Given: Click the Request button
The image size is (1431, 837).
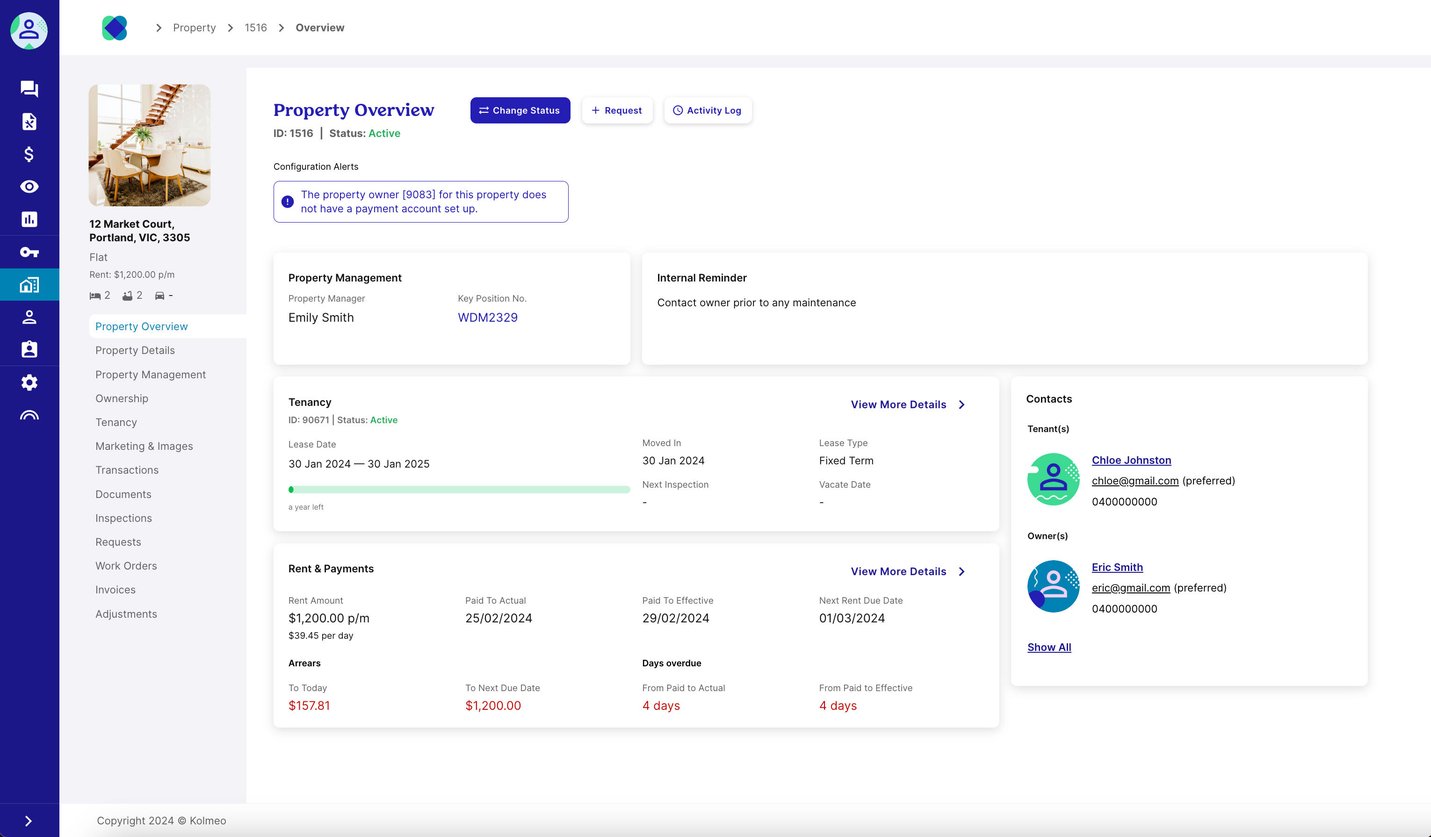Looking at the screenshot, I should click(x=617, y=110).
